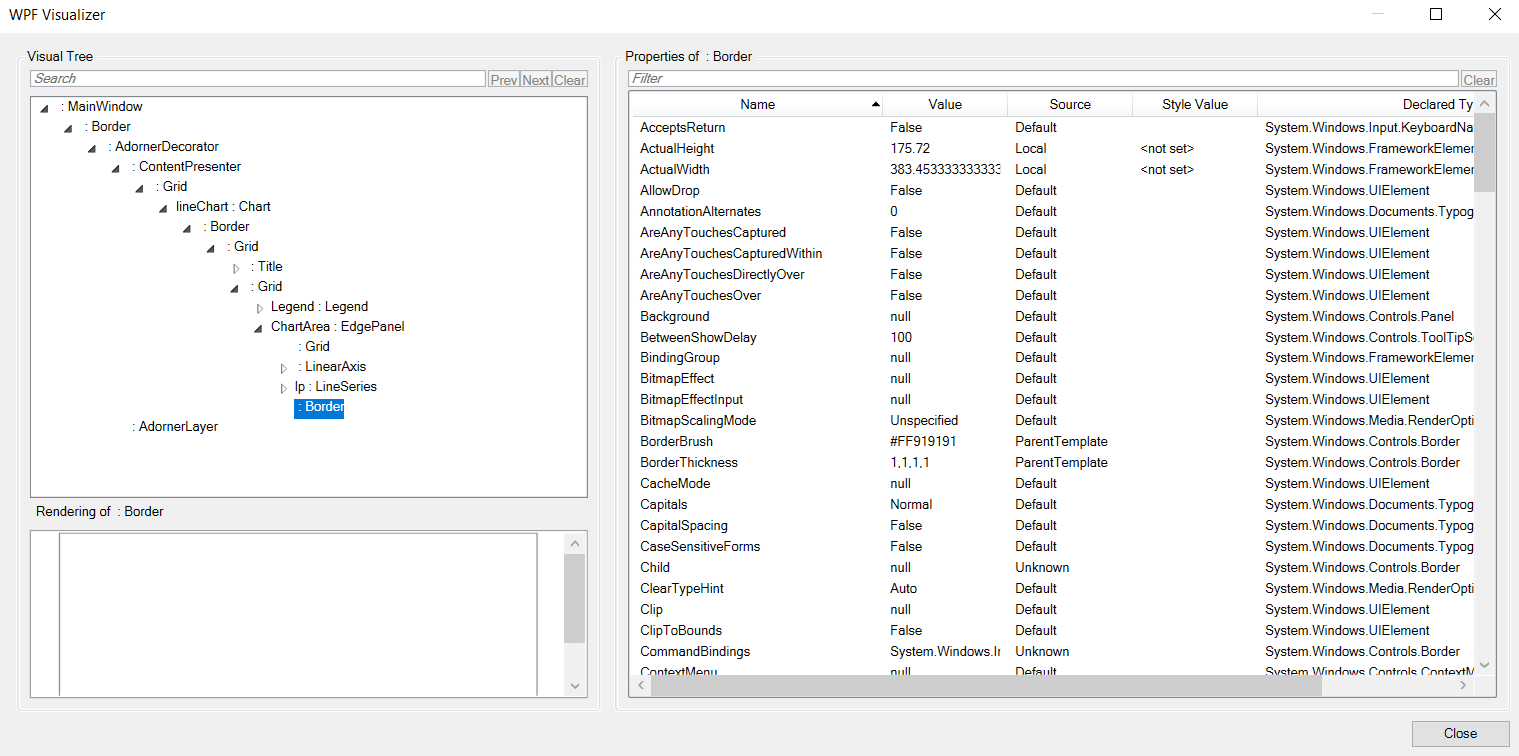The height and width of the screenshot is (756, 1519).
Task: Collapse the lineChart : Chart node
Action: pyautogui.click(x=164, y=208)
